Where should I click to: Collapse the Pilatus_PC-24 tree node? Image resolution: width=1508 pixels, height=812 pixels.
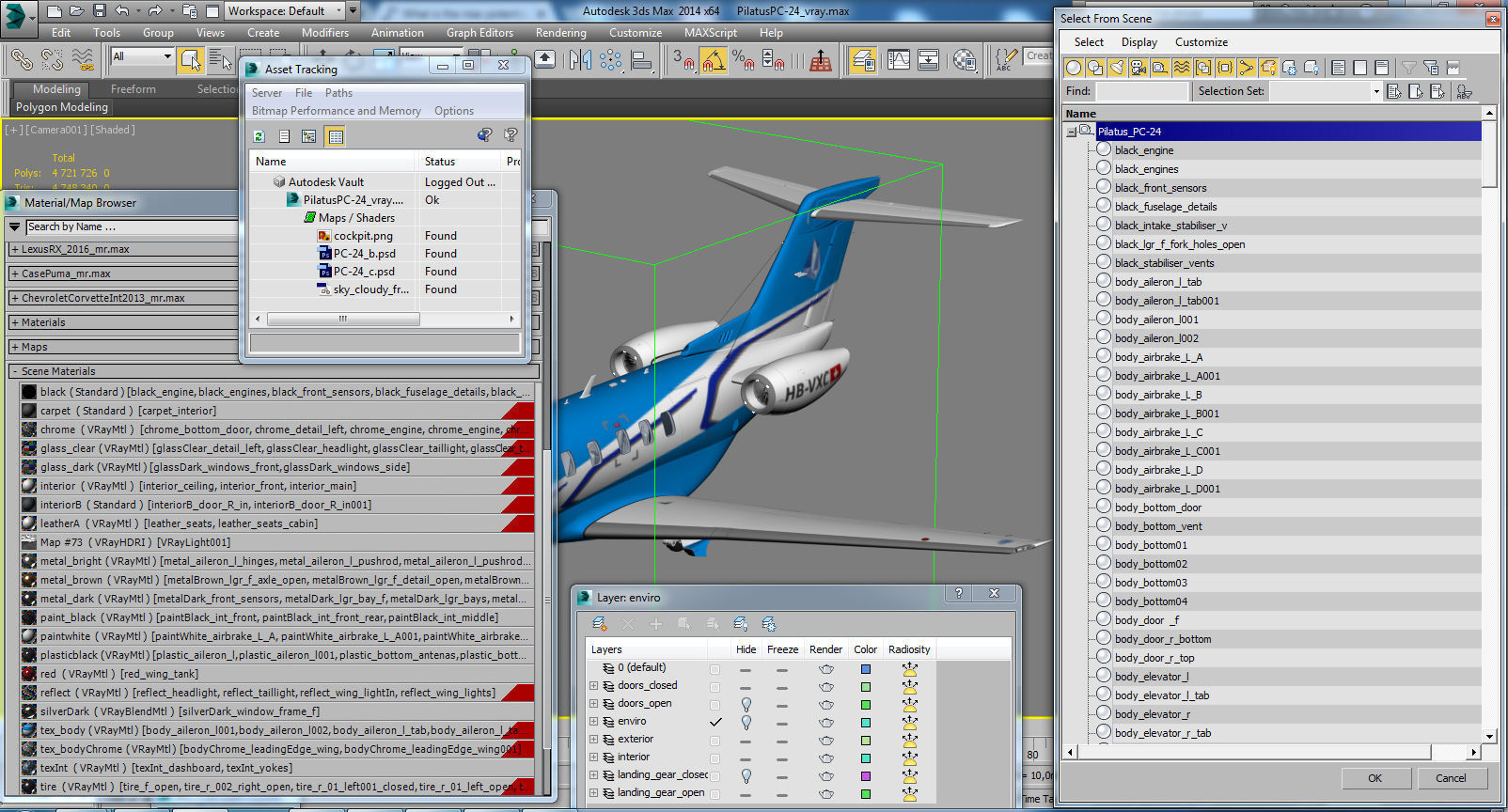[1072, 132]
